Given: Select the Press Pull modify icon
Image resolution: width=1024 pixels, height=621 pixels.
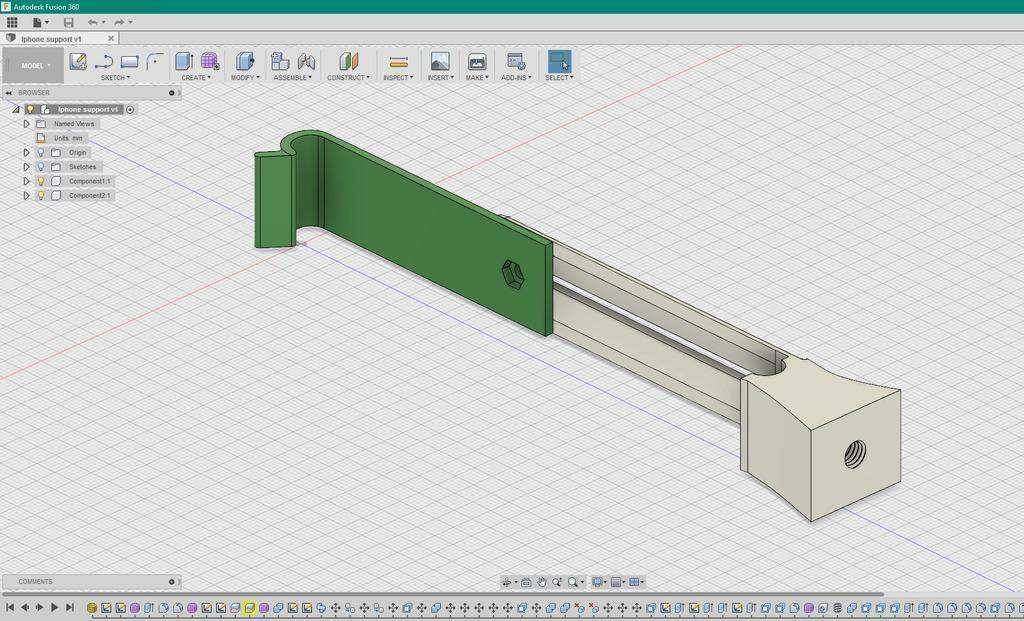Looking at the screenshot, I should point(245,61).
